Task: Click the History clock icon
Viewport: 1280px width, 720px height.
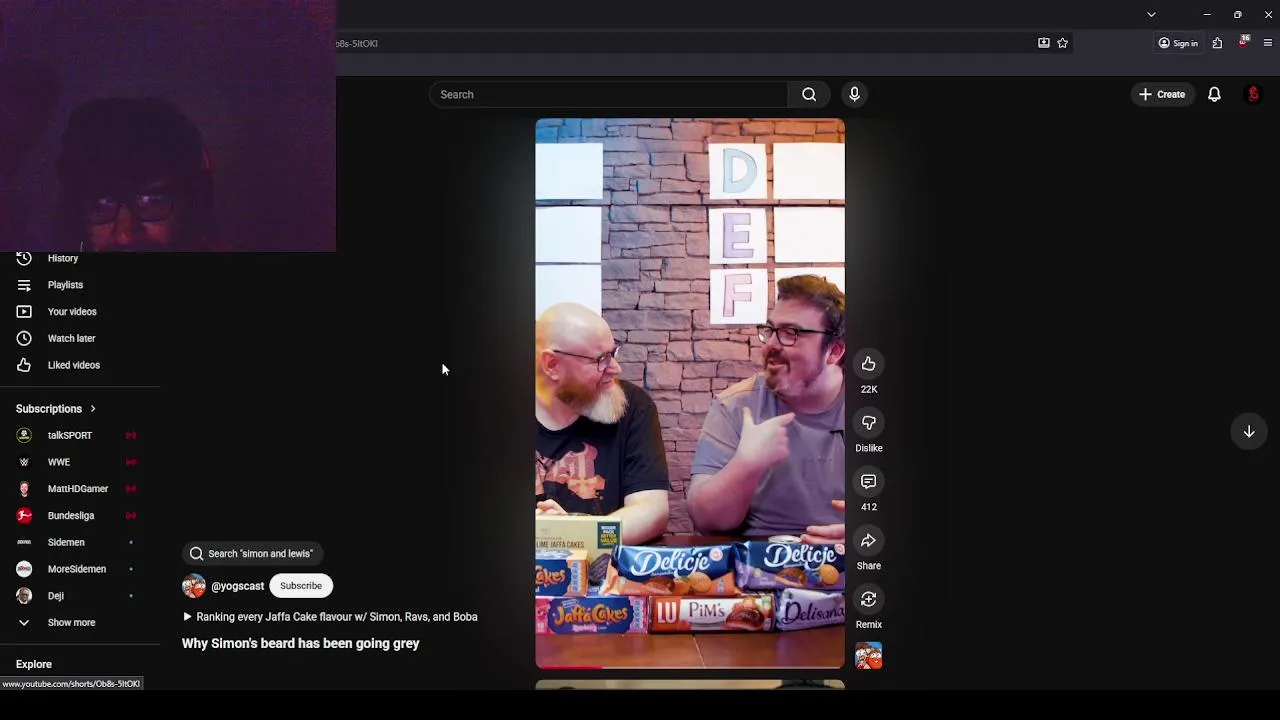Action: 24,258
